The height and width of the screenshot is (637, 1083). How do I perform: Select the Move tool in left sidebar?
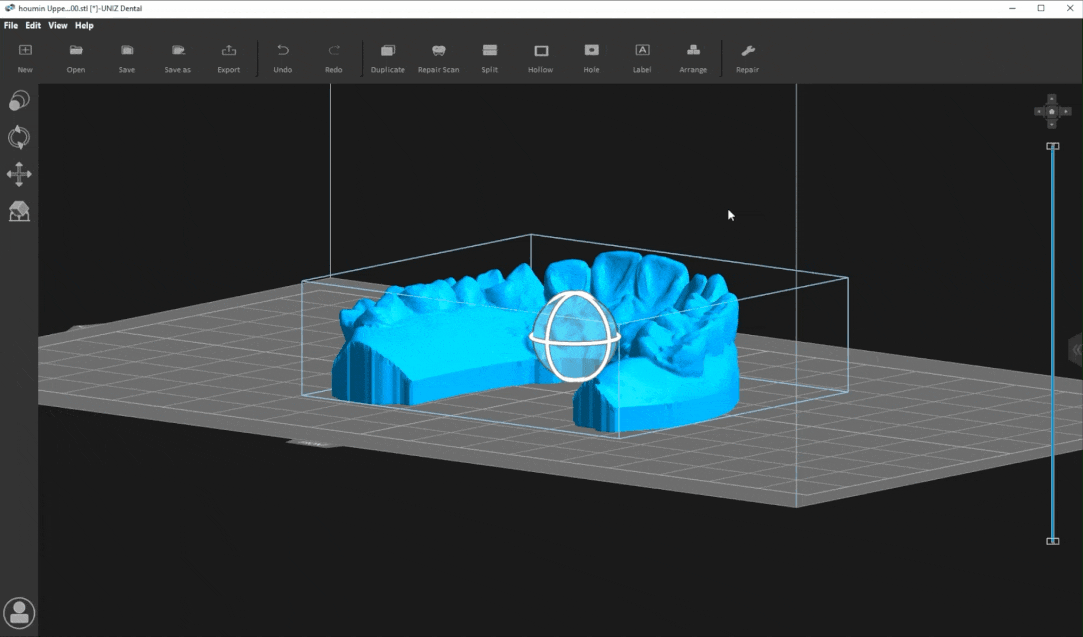coord(19,175)
